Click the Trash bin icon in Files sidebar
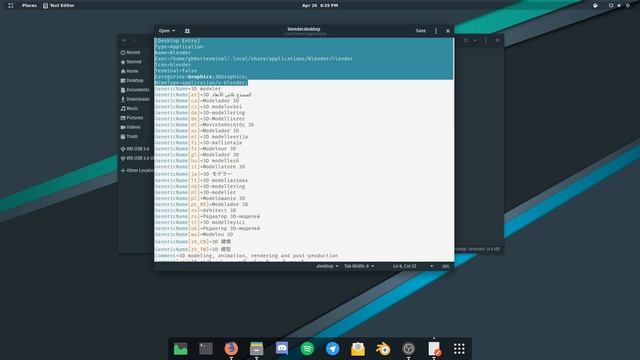This screenshot has width=640, height=360. click(x=123, y=137)
